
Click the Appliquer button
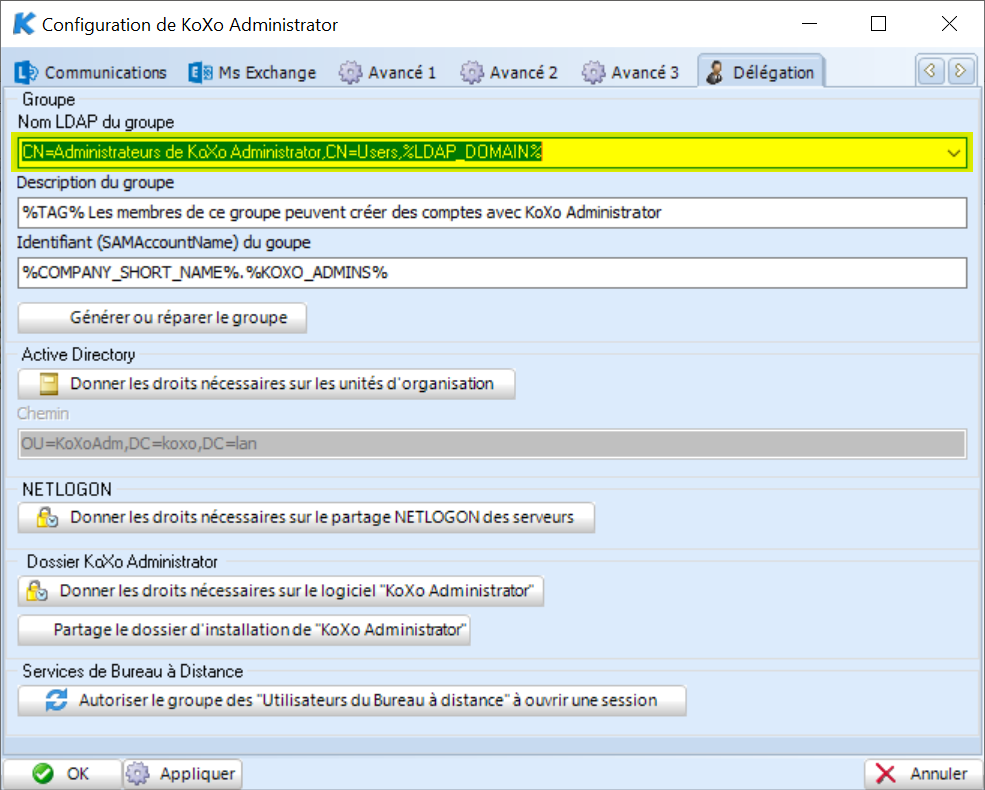coord(183,774)
